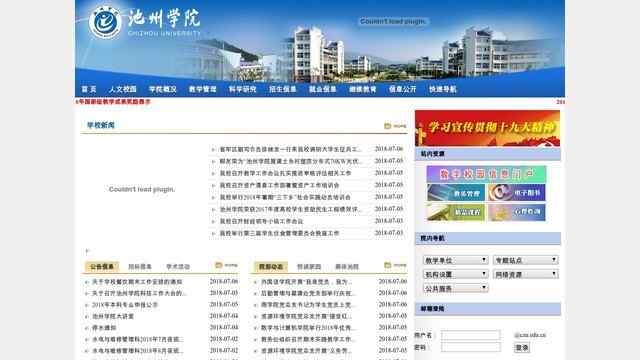Open the 信息公开 menu item
Viewport: 640px width, 360px height.
coord(402,89)
